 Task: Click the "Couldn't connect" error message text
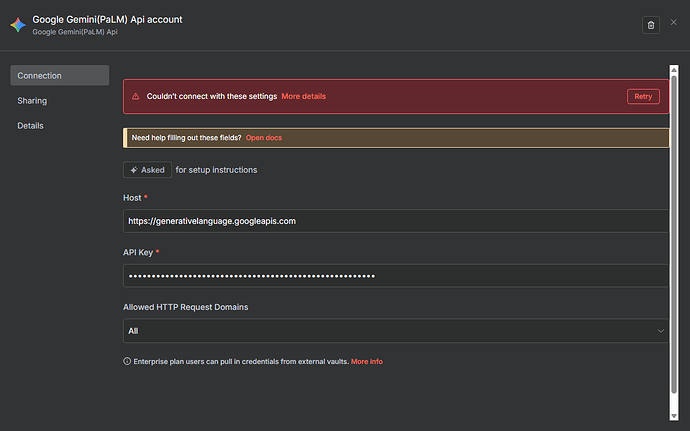pos(209,97)
